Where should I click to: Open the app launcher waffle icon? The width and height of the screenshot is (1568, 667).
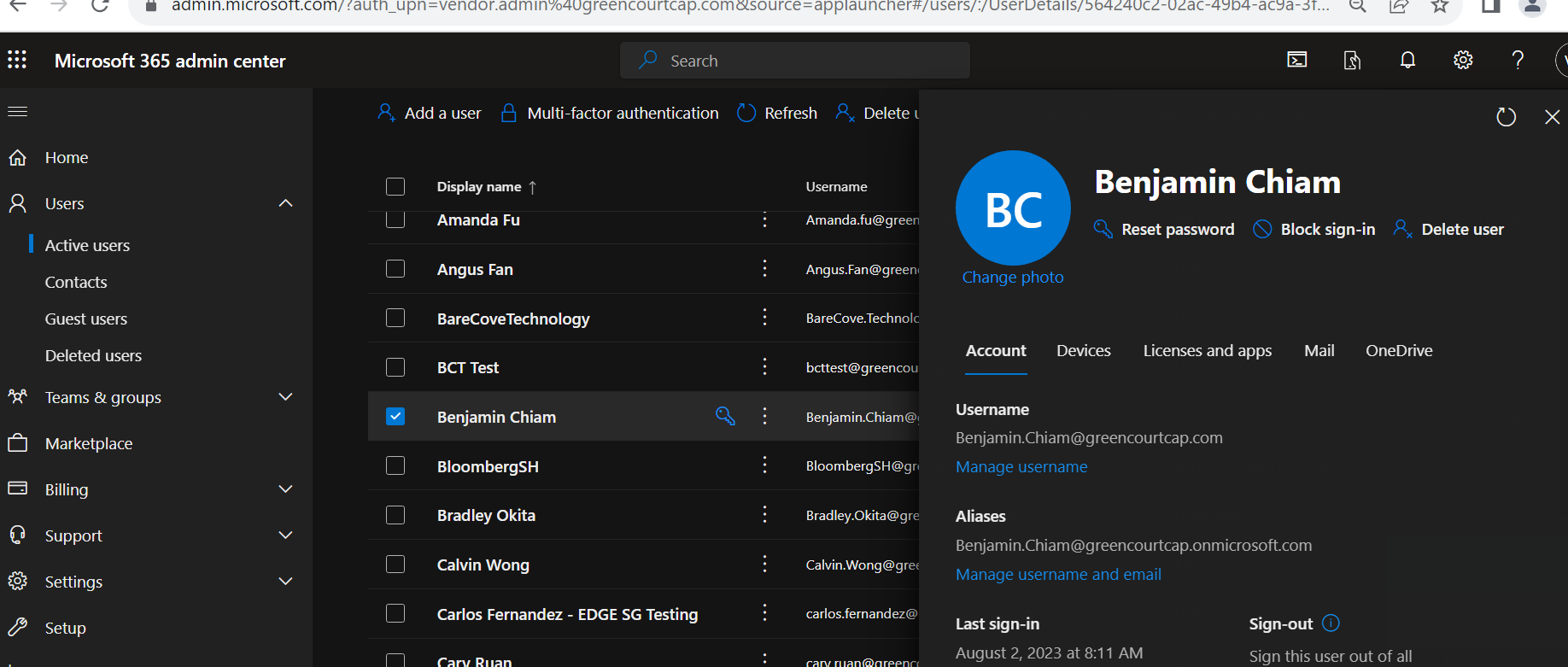[x=17, y=60]
